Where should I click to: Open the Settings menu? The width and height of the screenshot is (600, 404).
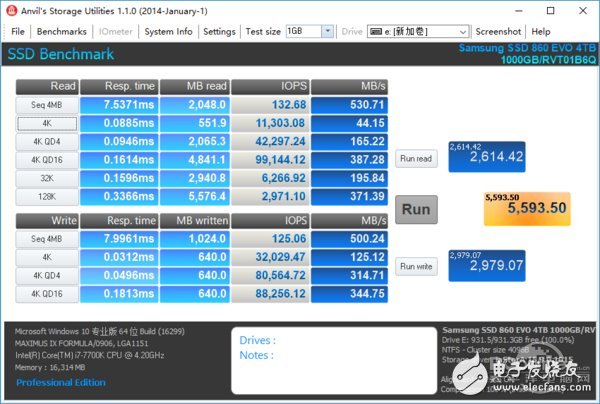(219, 32)
